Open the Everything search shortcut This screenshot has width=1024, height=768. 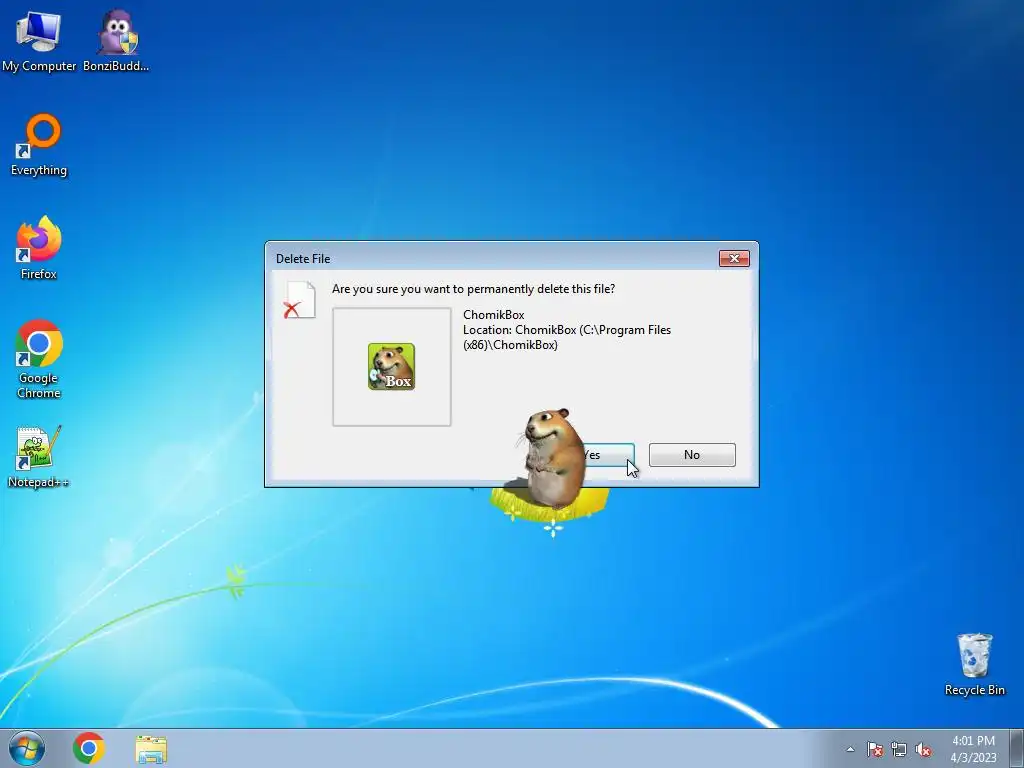tap(39, 145)
